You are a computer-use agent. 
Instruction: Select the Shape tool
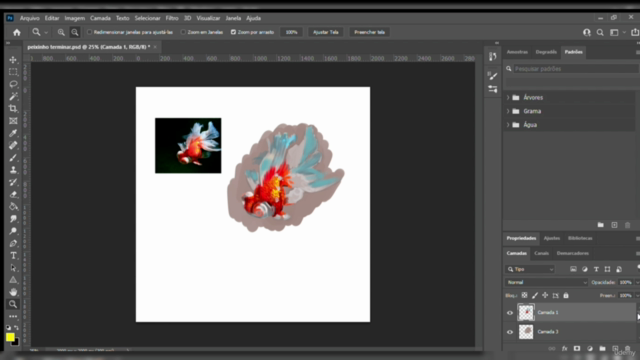[x=13, y=280]
